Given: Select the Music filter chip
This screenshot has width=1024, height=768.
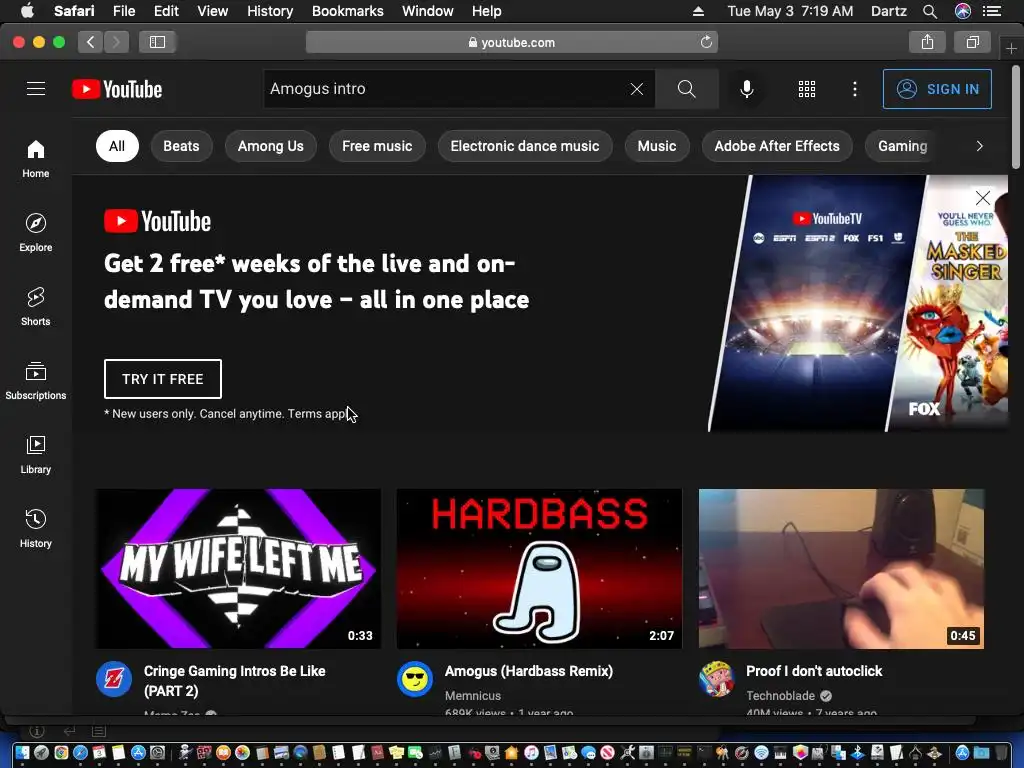Looking at the screenshot, I should point(656,146).
